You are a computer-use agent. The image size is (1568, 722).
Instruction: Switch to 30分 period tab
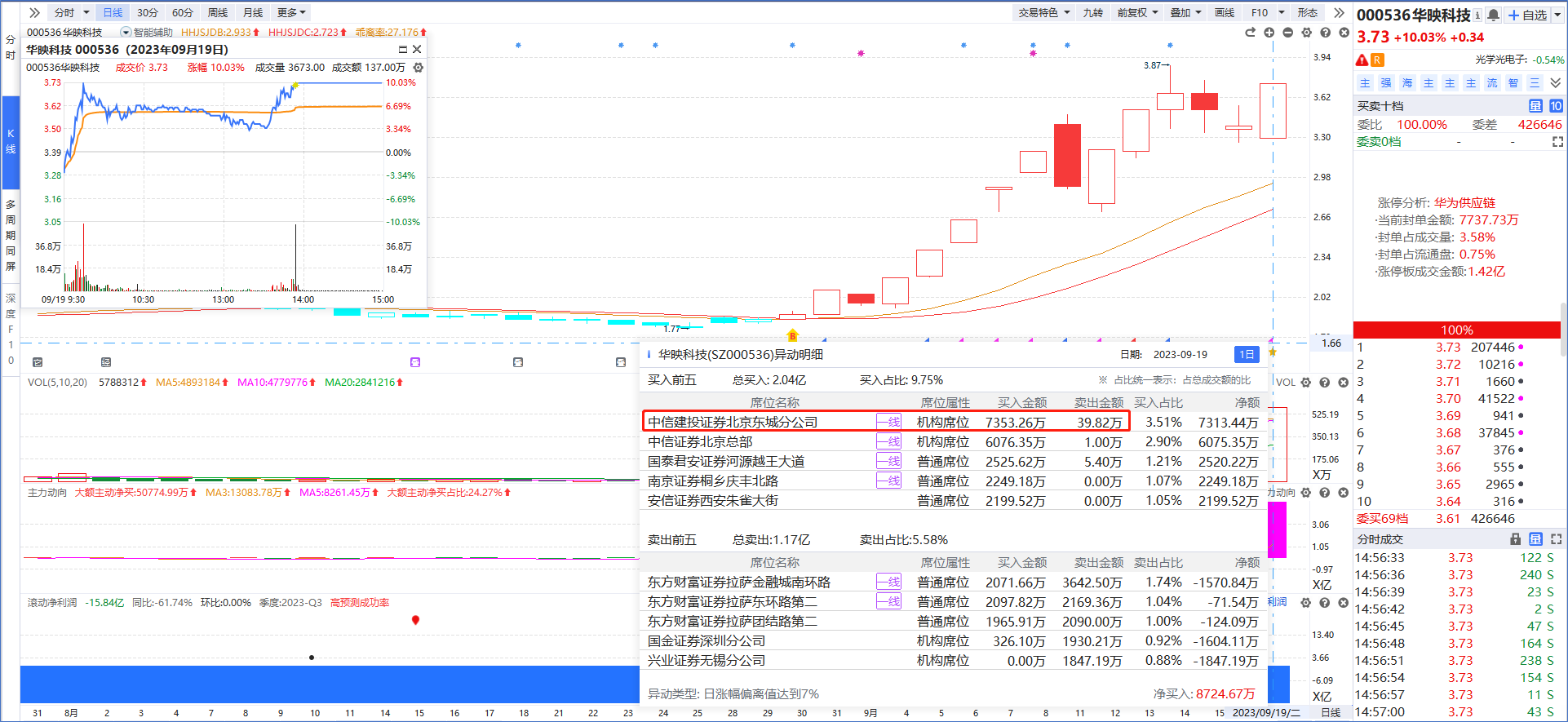[148, 12]
